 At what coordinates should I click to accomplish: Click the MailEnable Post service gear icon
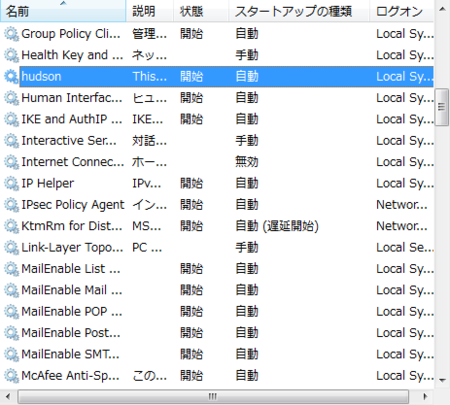pyautogui.click(x=11, y=333)
